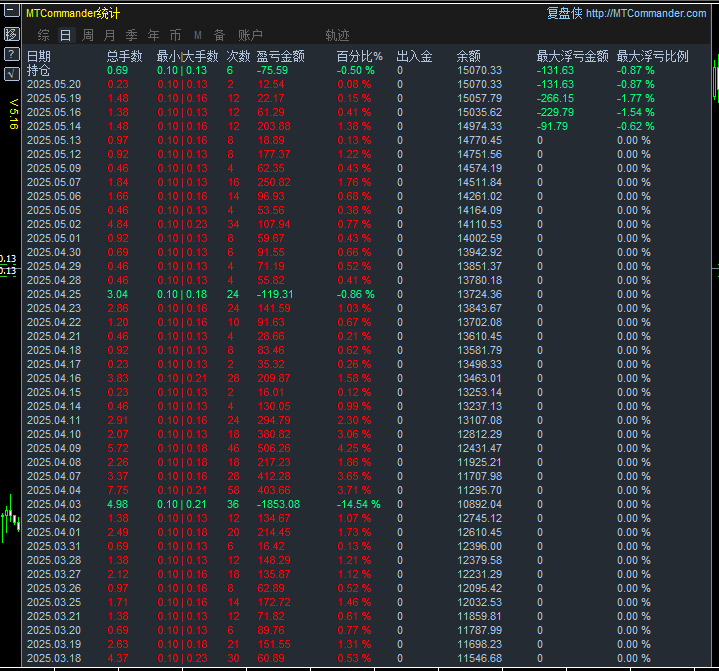Open the 年 yearly statistics tab

click(154, 35)
